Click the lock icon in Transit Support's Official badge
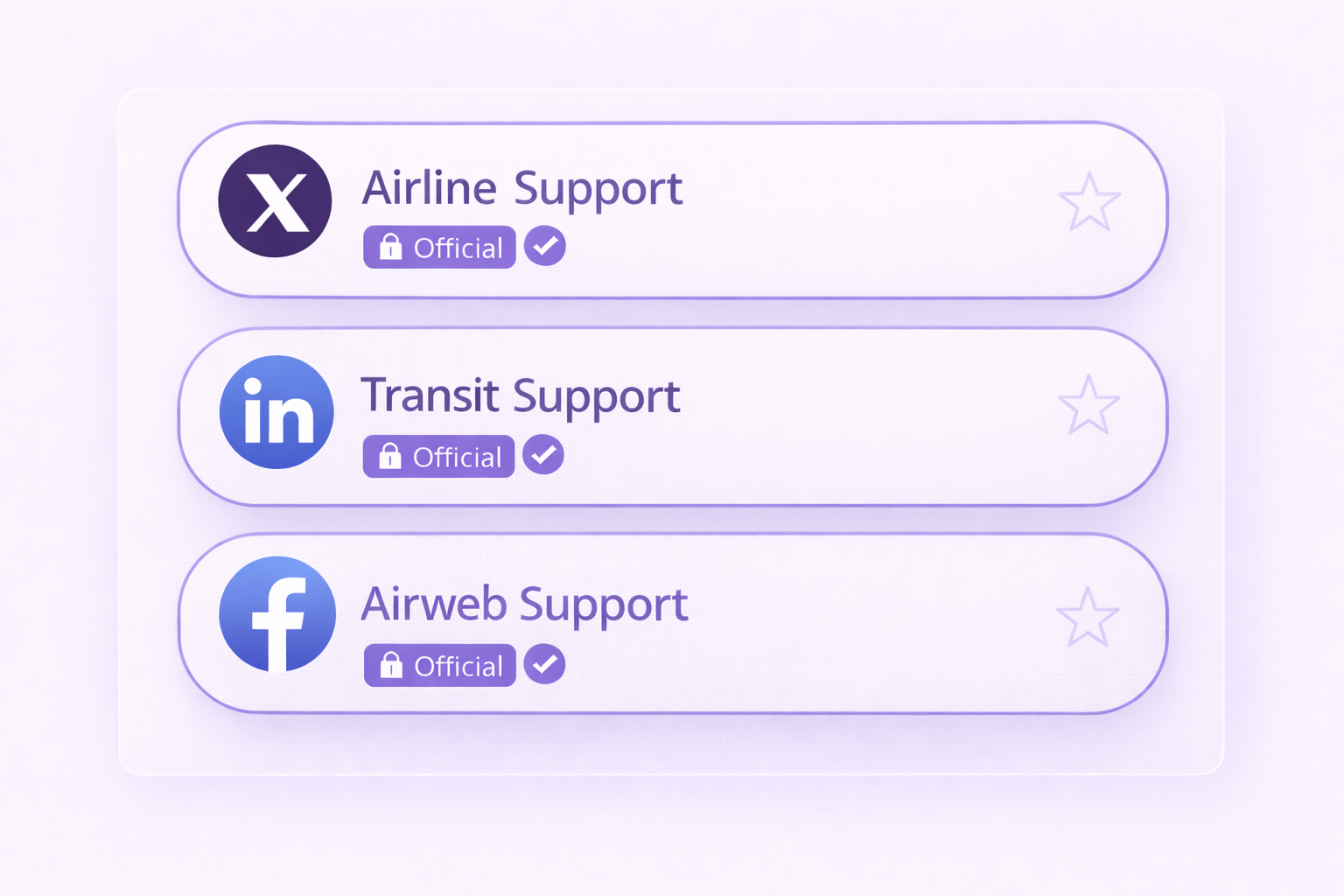The width and height of the screenshot is (1344, 896). [x=389, y=456]
